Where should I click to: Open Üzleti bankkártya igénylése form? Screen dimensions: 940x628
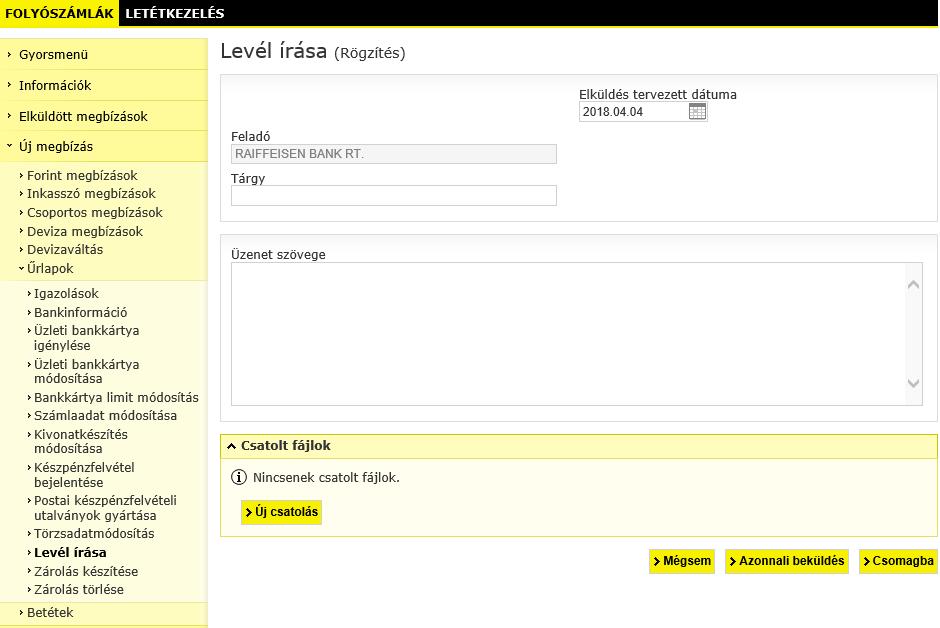pos(86,338)
